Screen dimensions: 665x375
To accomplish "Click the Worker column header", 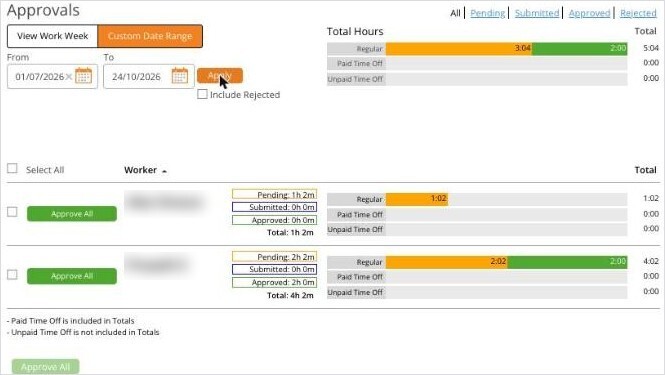I will point(140,170).
